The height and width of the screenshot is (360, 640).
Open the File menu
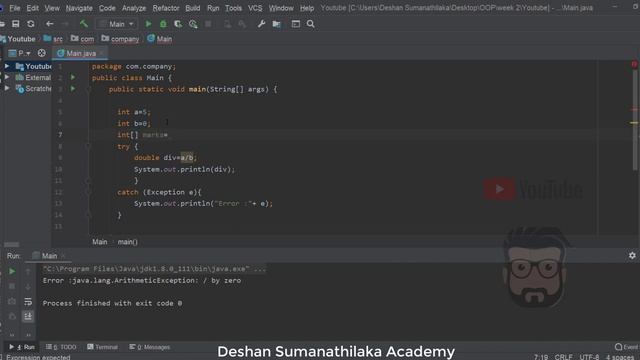tap(15, 8)
